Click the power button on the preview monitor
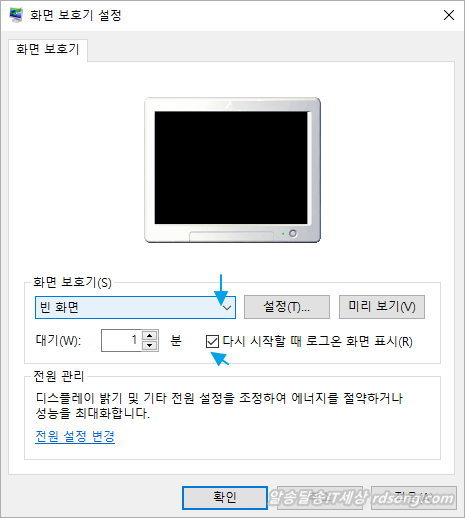465x518 pixels. point(293,233)
